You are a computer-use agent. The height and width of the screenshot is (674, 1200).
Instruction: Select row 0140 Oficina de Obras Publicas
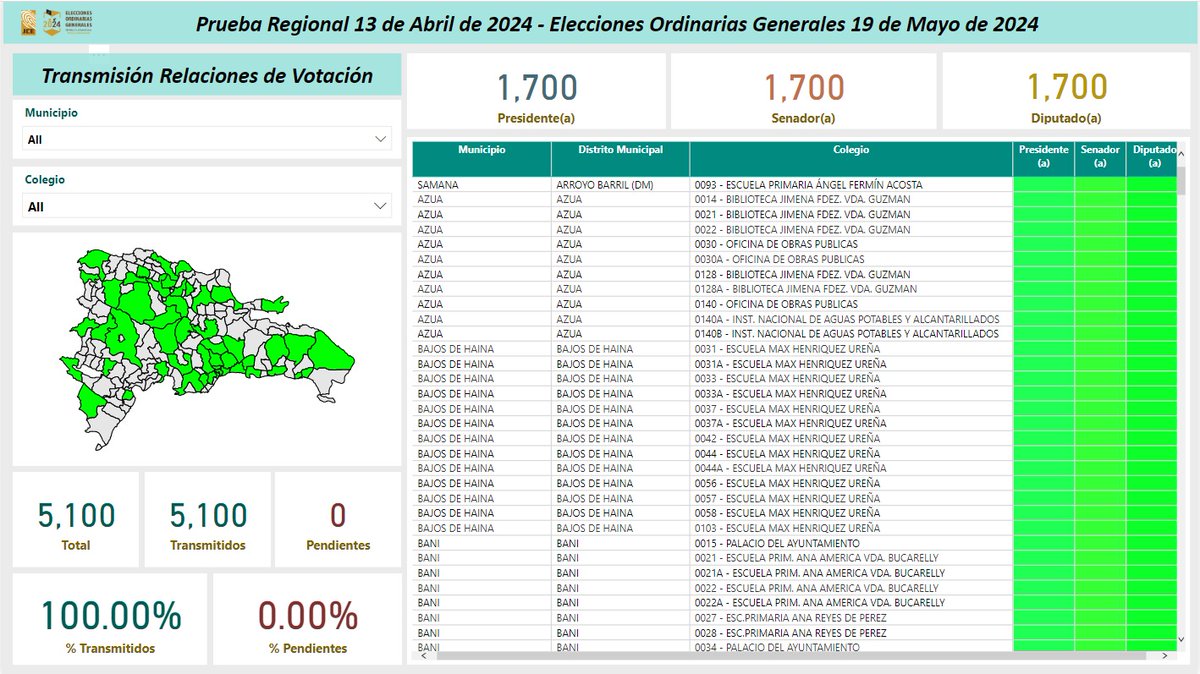[x=795, y=304]
